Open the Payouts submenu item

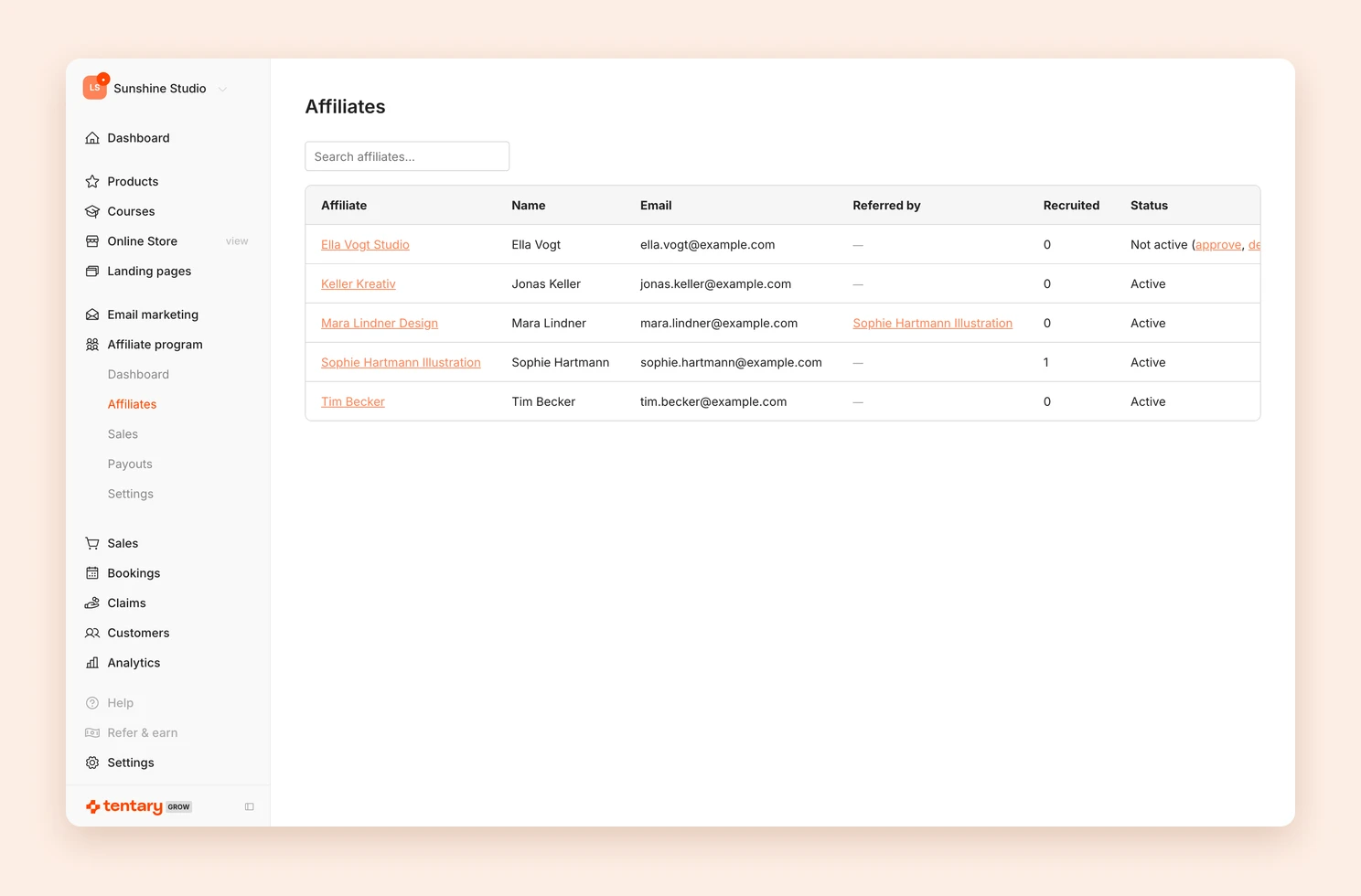pyautogui.click(x=130, y=464)
